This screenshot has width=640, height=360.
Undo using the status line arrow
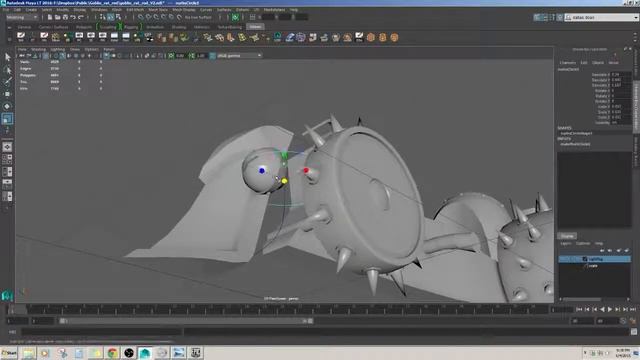[73, 17]
